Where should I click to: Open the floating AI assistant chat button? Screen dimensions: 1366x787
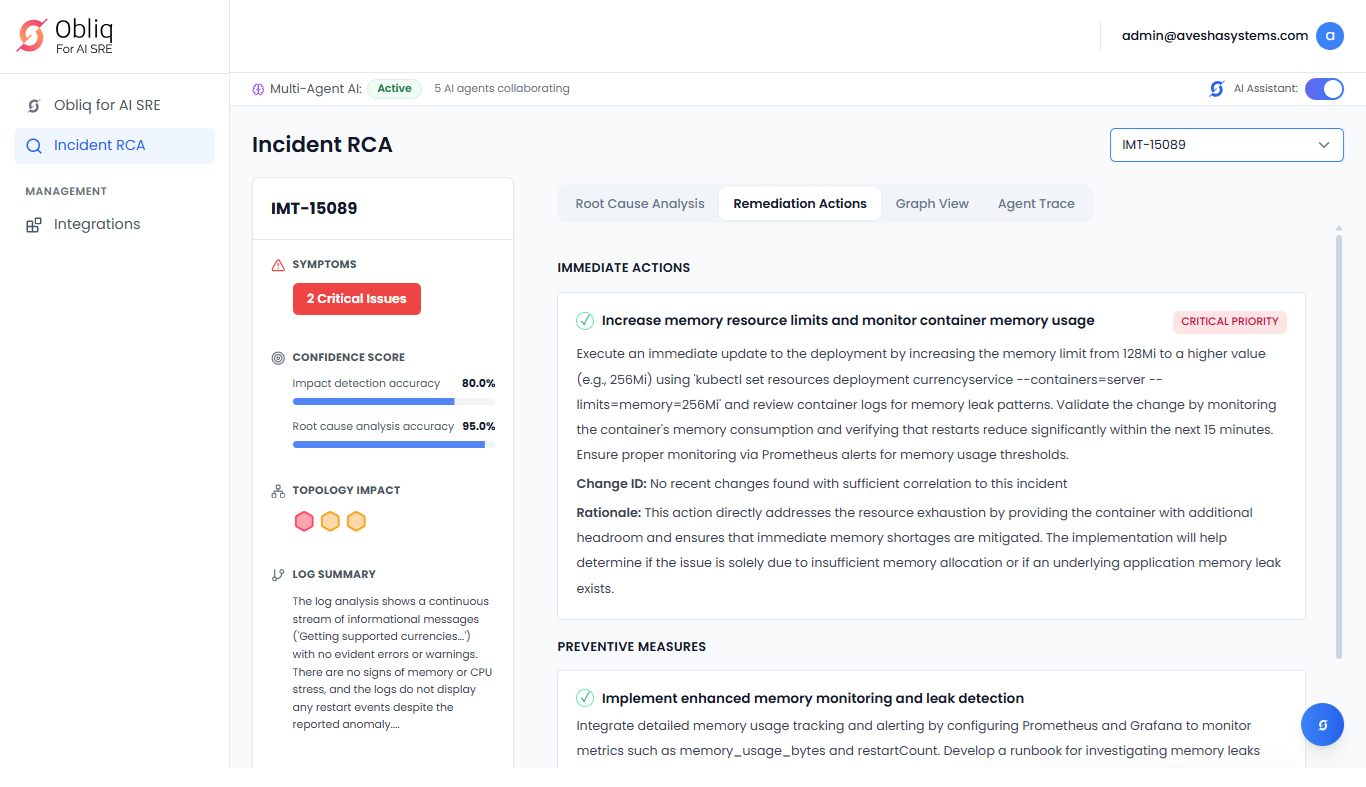click(x=1322, y=725)
